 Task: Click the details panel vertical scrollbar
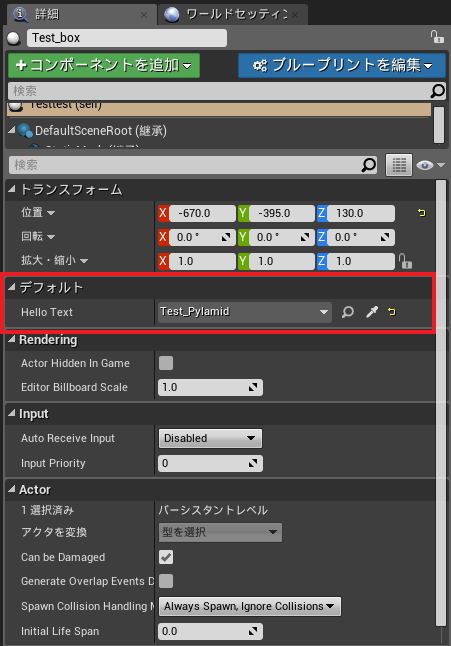441,403
